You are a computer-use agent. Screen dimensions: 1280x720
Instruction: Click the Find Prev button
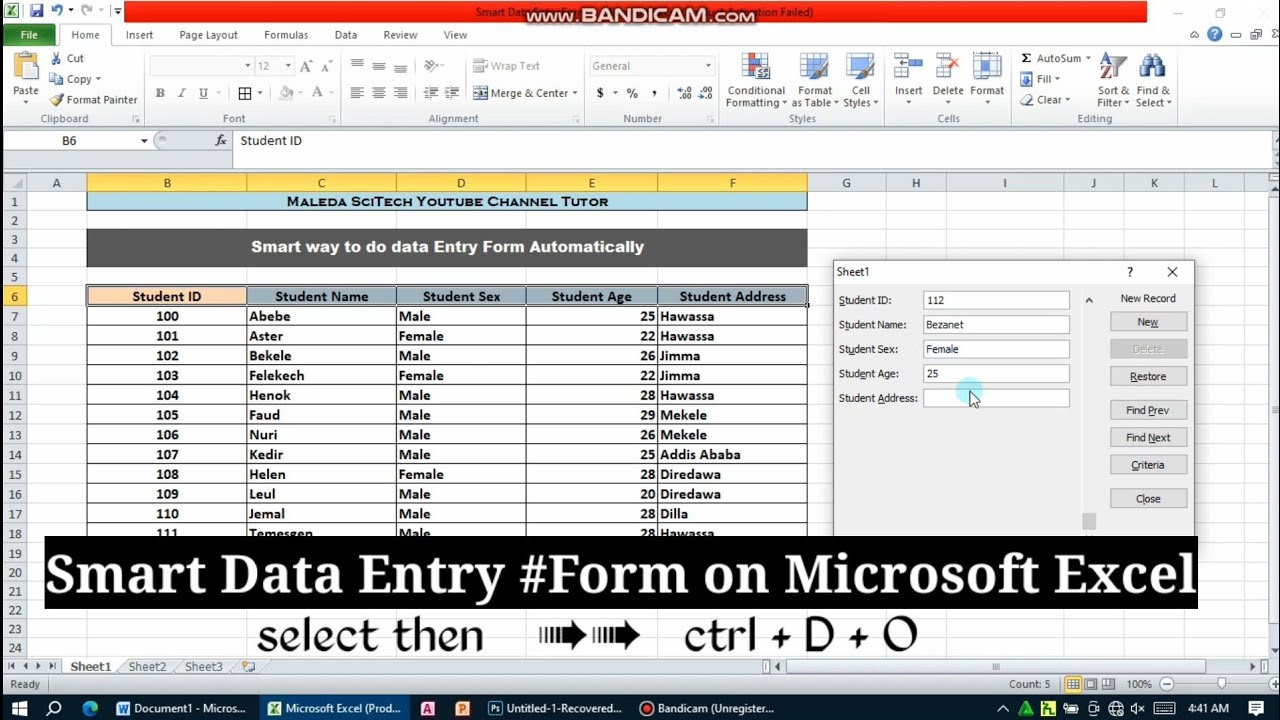tap(1148, 410)
